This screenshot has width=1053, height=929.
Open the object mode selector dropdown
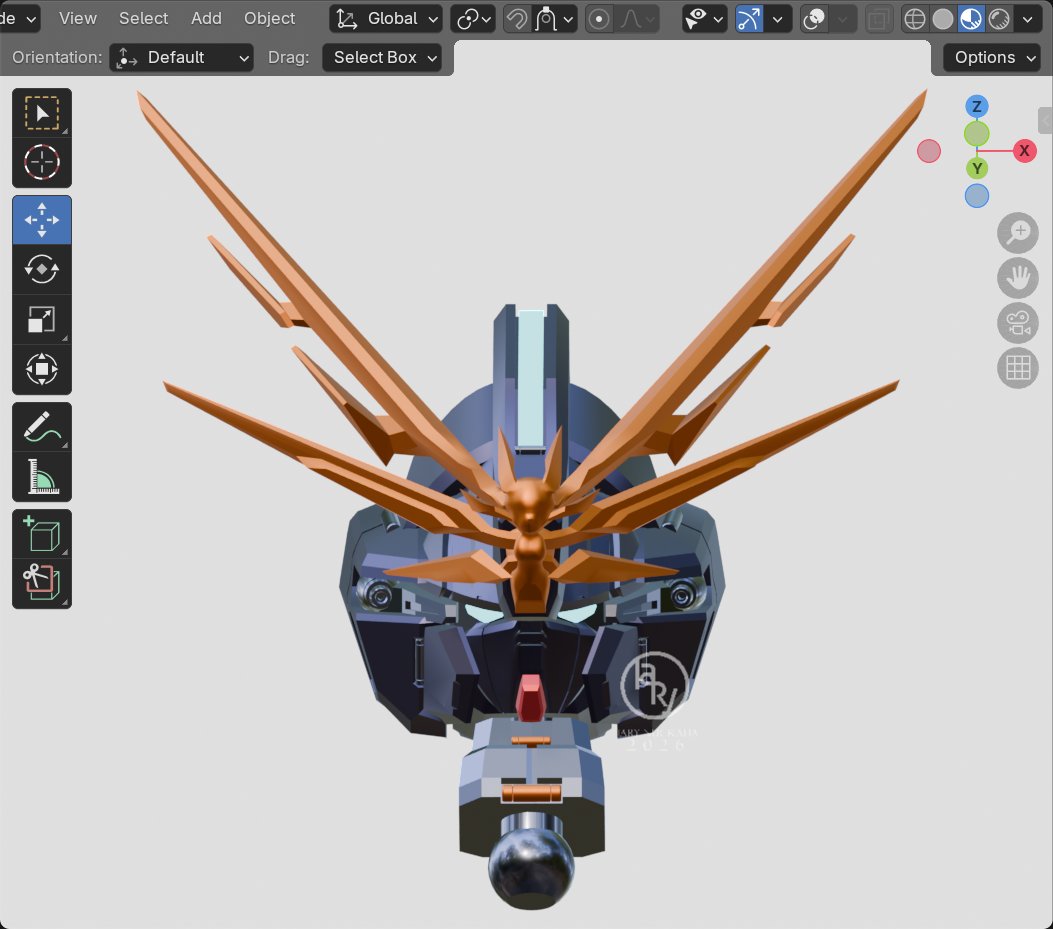pos(19,19)
